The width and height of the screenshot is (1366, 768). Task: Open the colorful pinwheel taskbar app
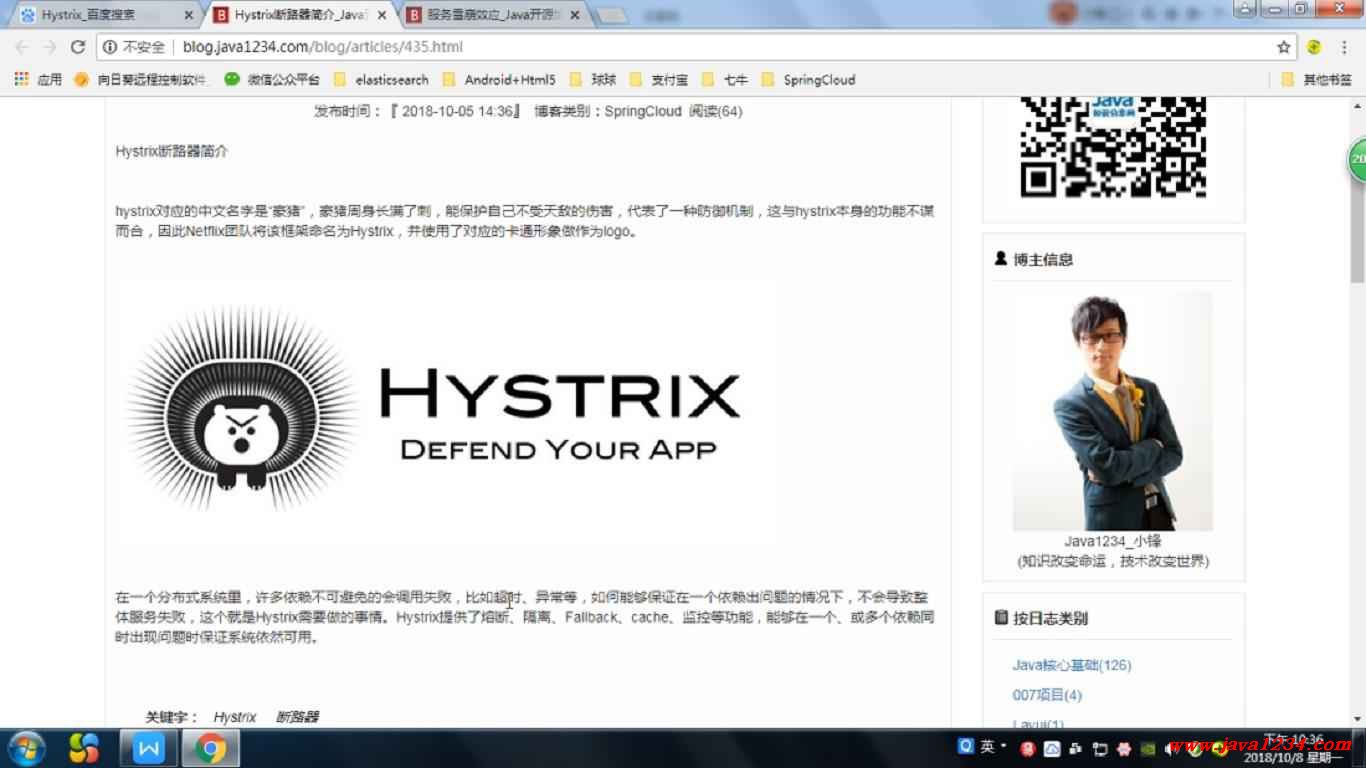click(x=84, y=748)
